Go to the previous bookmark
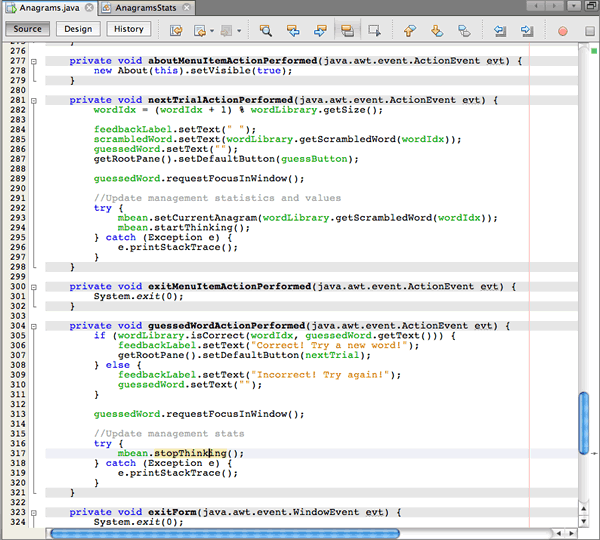 pyautogui.click(x=410, y=30)
